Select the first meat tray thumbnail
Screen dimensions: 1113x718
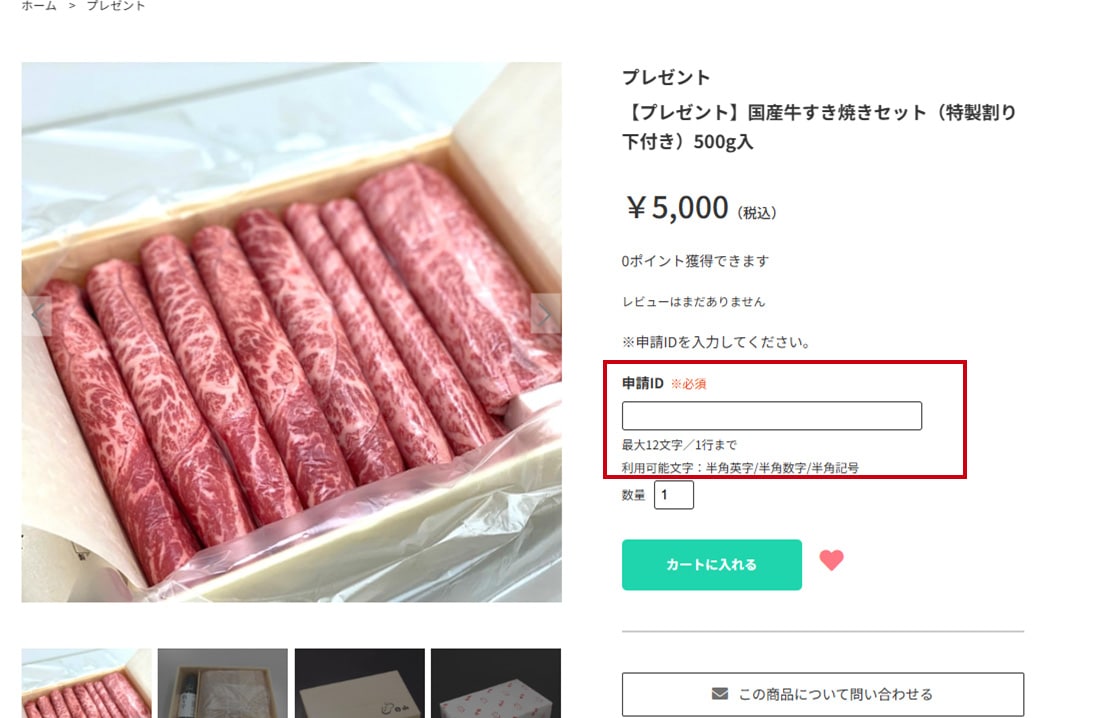(x=87, y=683)
